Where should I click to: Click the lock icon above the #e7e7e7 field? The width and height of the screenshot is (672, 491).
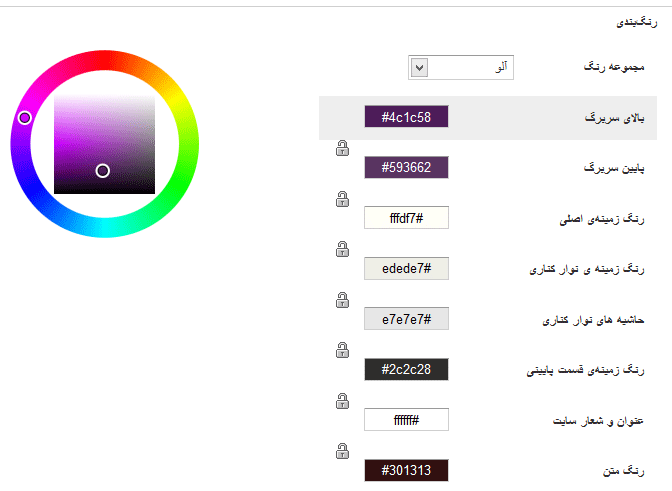point(342,300)
